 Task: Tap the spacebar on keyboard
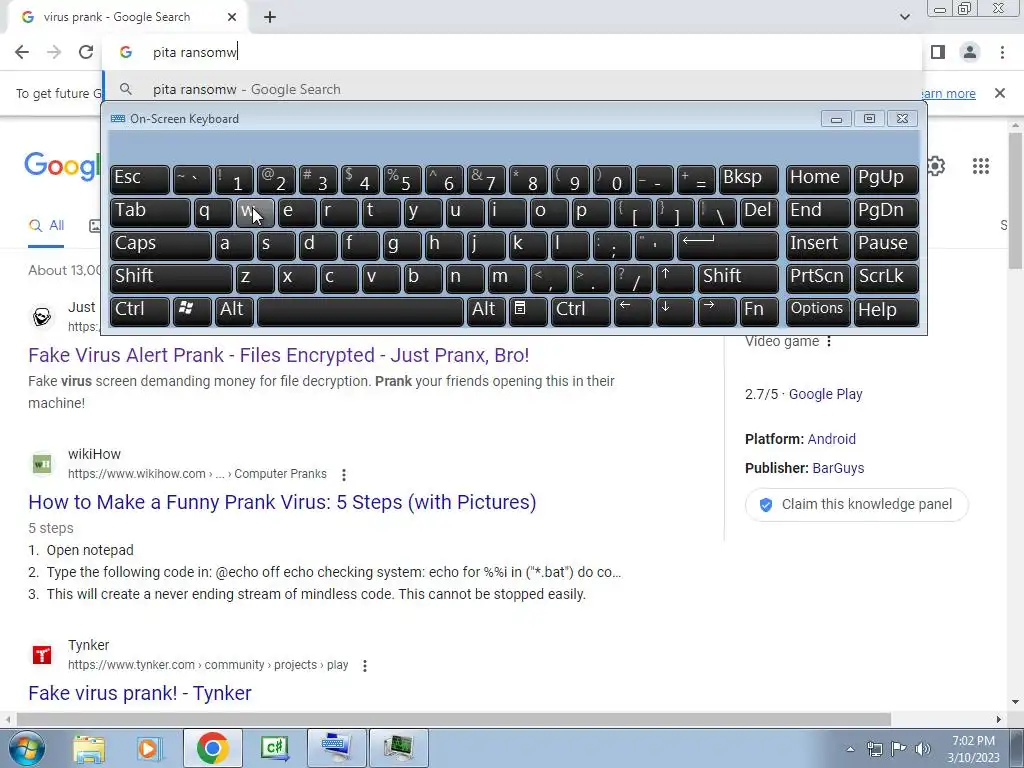pos(360,311)
